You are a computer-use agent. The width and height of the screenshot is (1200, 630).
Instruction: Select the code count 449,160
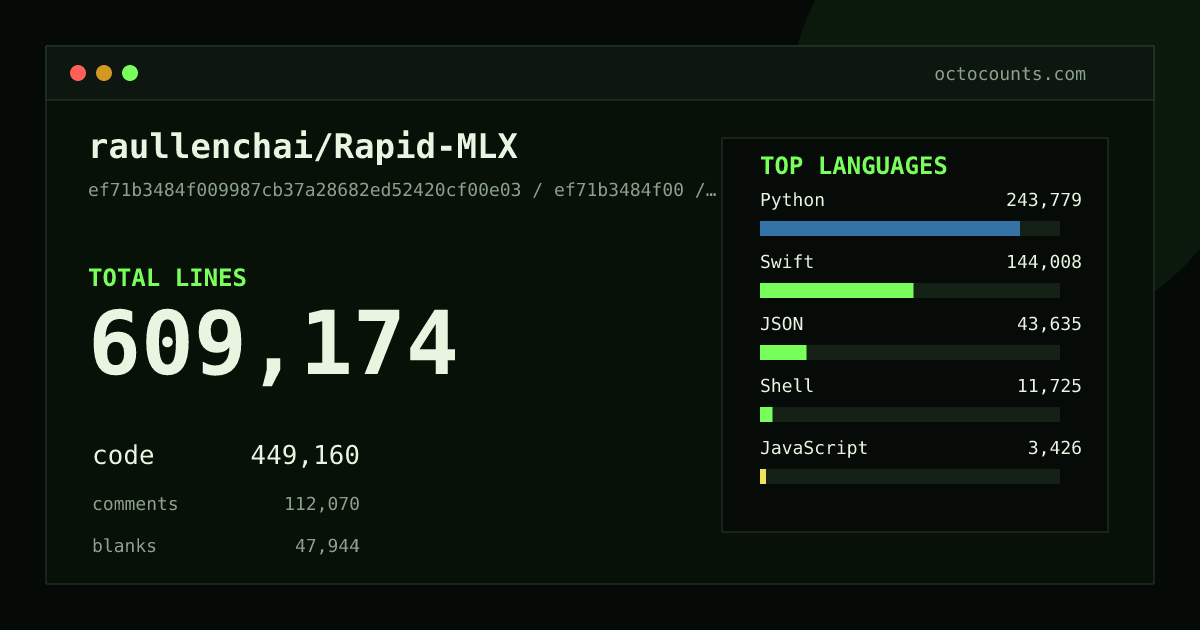pos(305,456)
